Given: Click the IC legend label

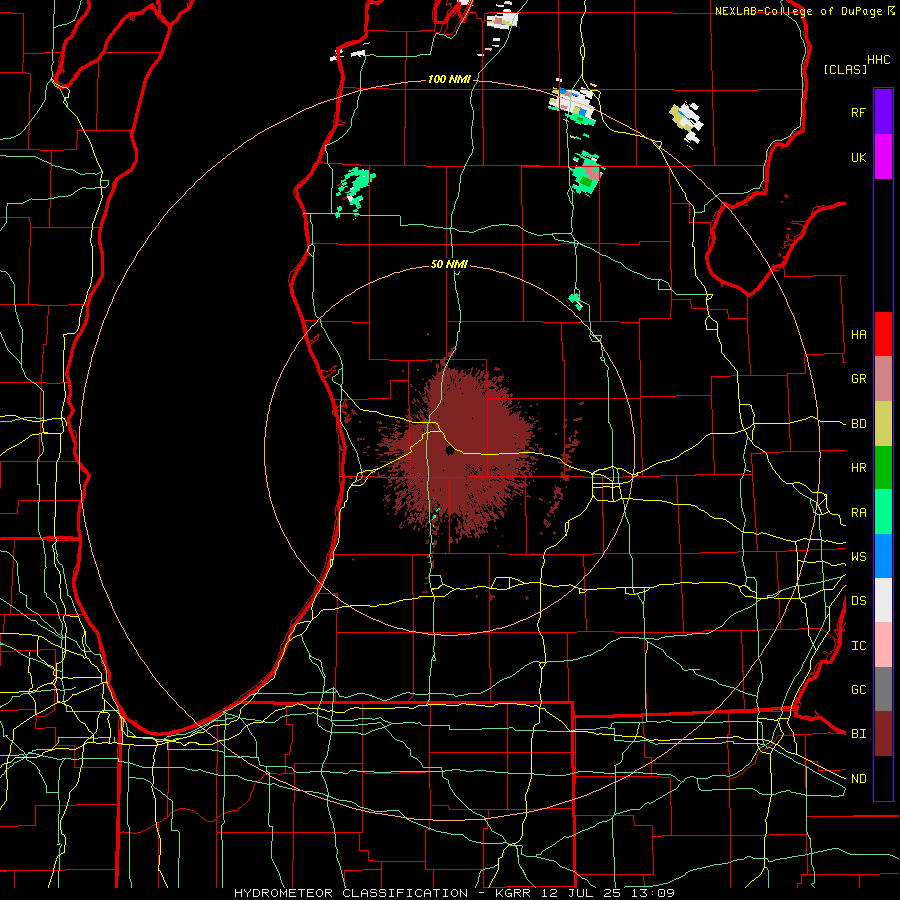Looking at the screenshot, I should click(x=858, y=646).
